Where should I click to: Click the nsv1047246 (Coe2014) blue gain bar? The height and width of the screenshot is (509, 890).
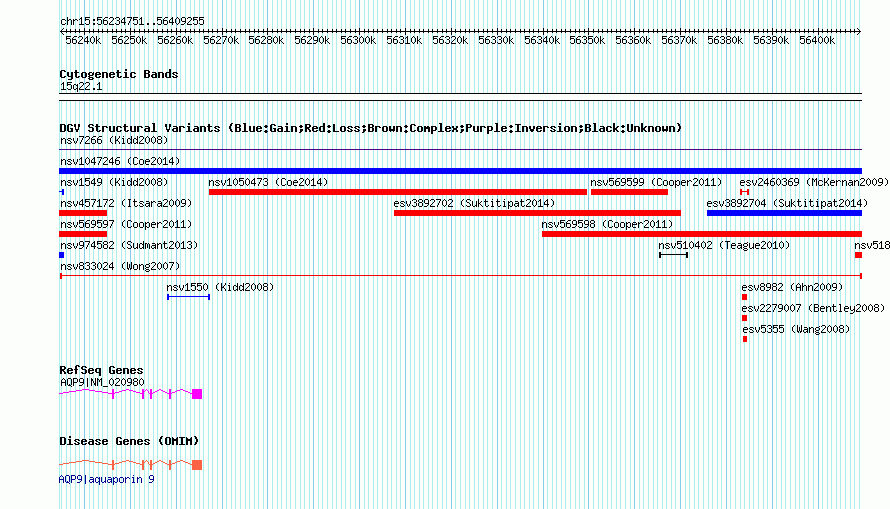[460, 171]
